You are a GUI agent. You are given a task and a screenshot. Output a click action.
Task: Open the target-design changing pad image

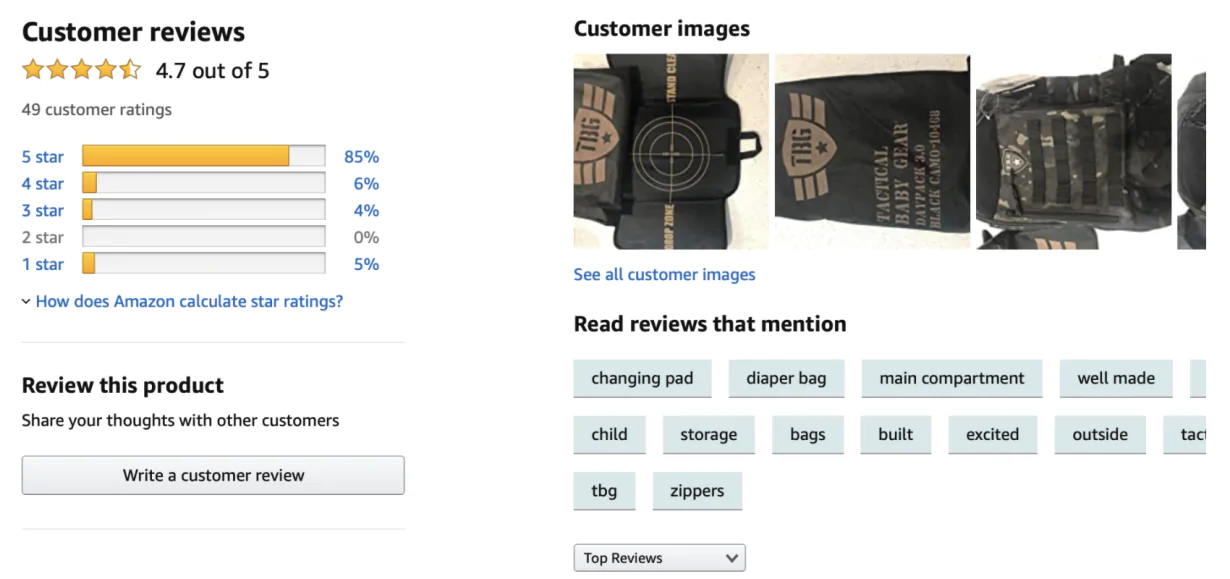671,151
